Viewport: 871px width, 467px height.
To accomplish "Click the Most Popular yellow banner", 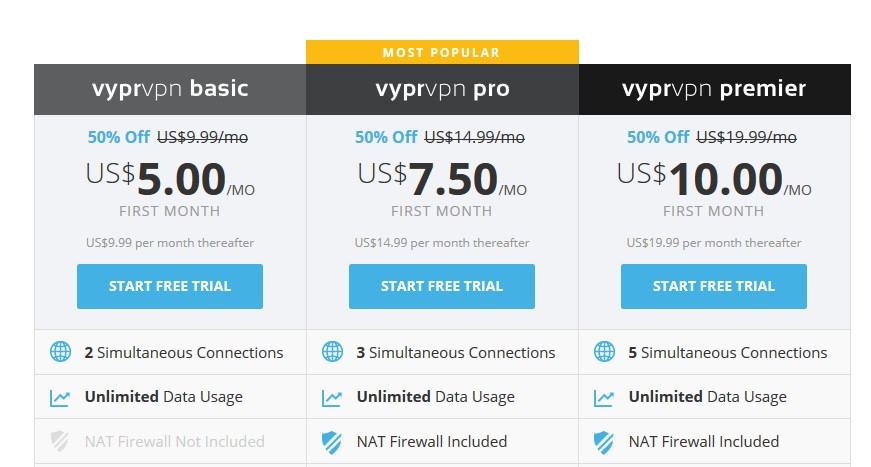I will [x=442, y=52].
